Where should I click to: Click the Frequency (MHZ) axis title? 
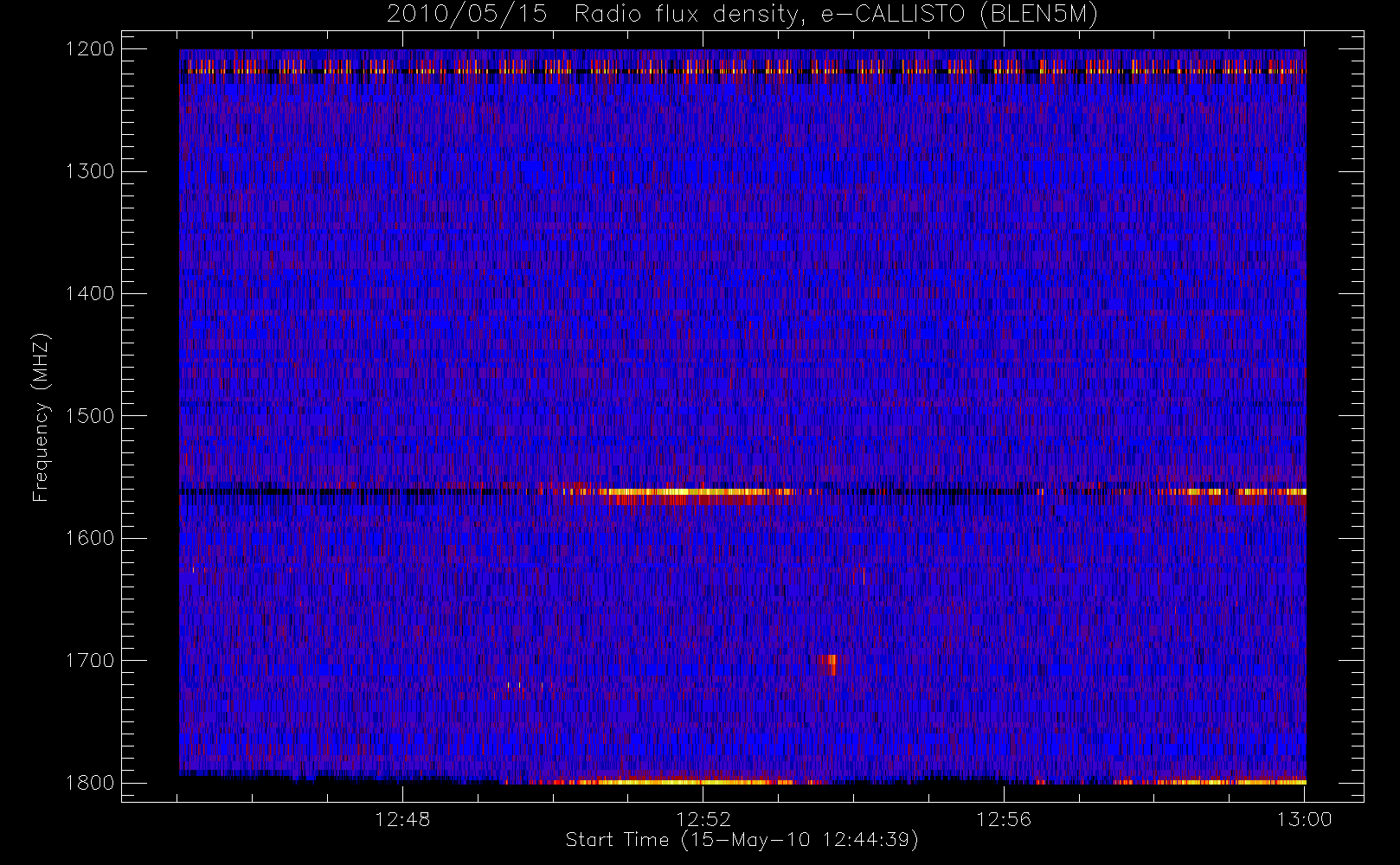(x=41, y=417)
